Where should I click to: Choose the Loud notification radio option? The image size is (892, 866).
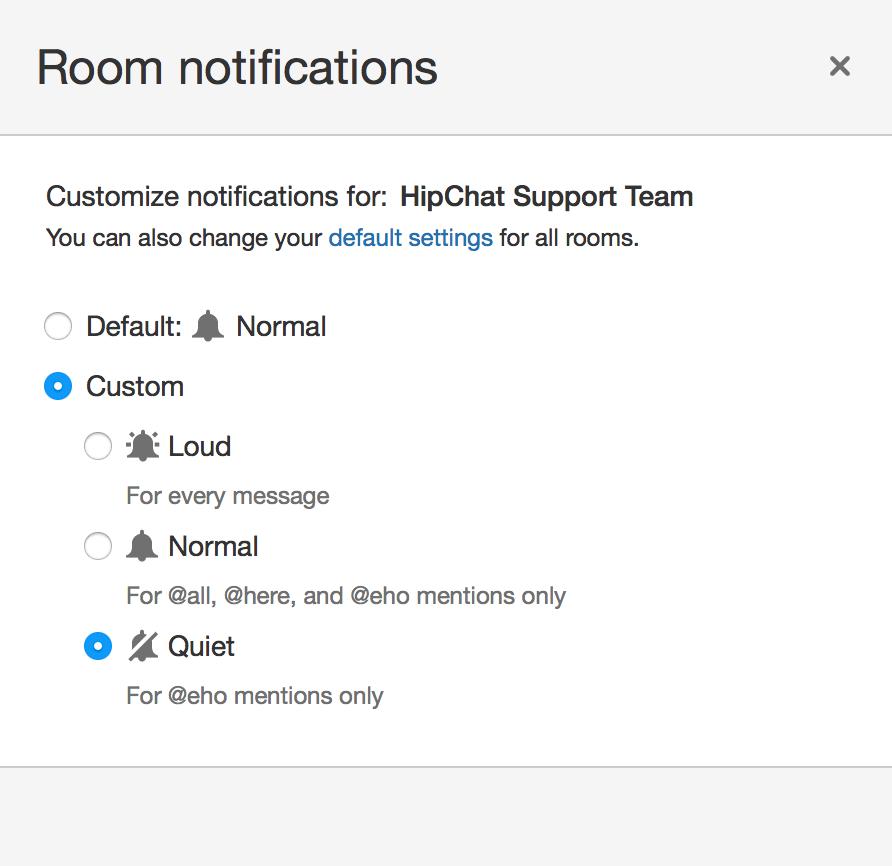pos(98,446)
